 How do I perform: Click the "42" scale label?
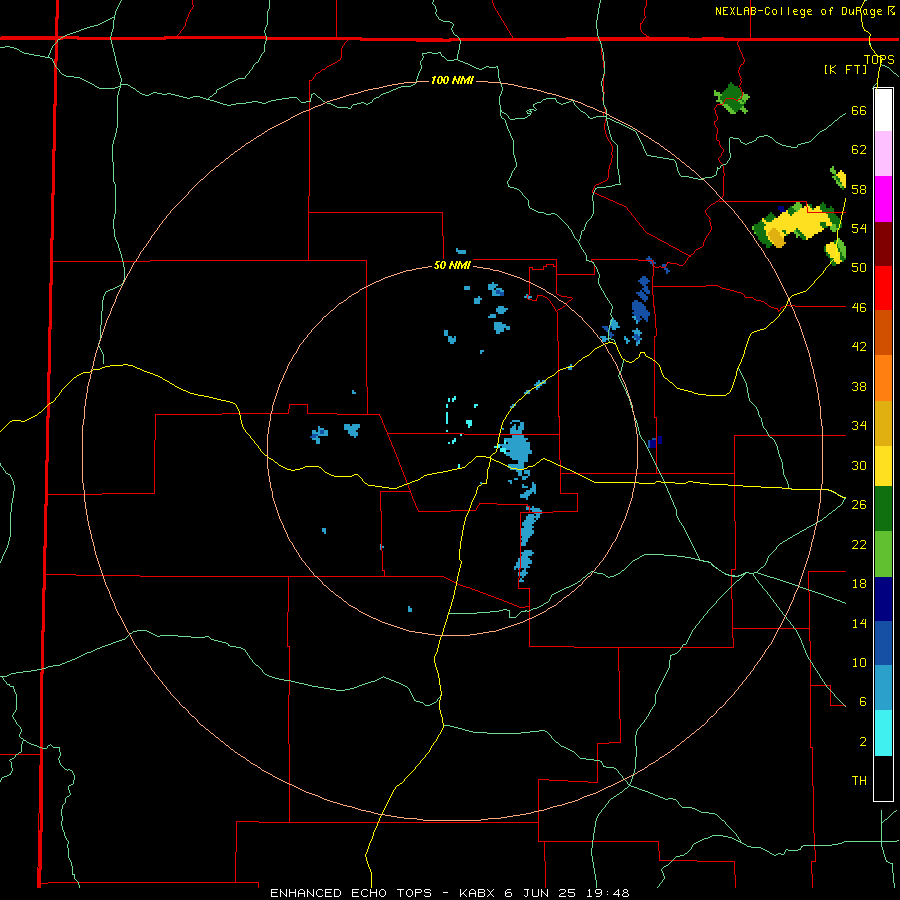tap(859, 347)
